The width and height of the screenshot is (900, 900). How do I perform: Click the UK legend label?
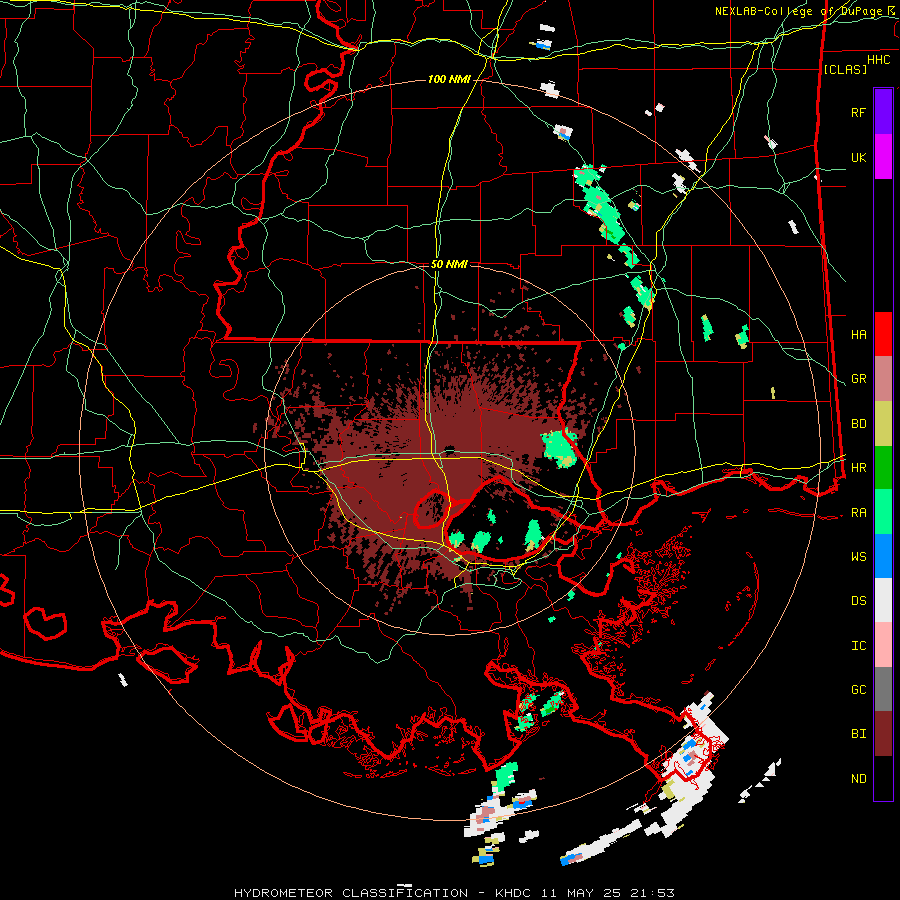click(858, 157)
